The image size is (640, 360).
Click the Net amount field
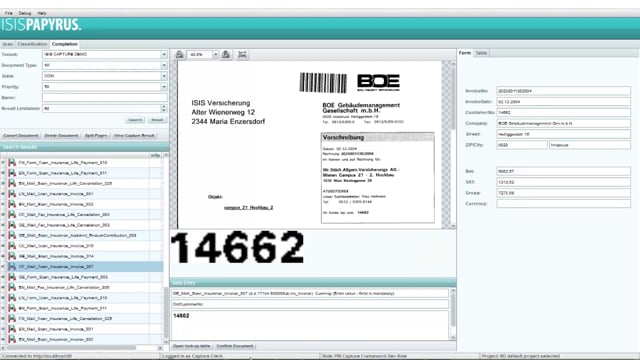click(563, 171)
